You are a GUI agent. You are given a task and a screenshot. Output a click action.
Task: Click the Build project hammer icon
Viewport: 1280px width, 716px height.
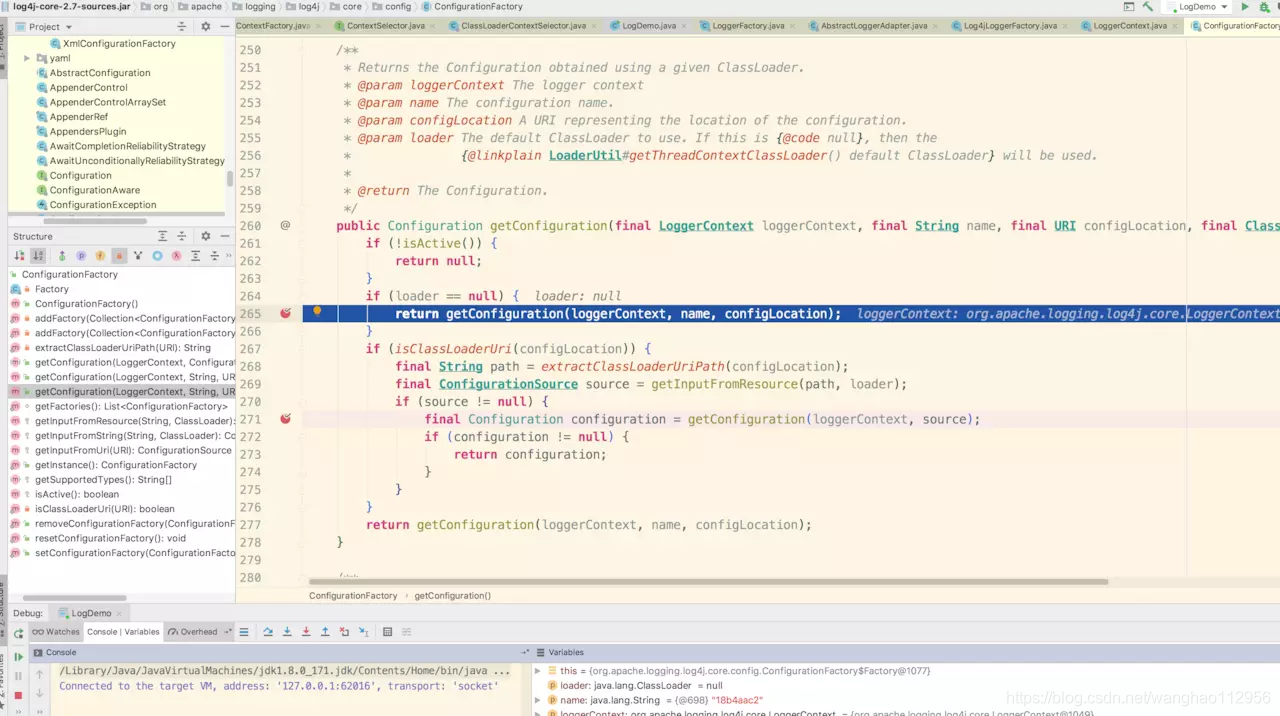tap(1148, 7)
